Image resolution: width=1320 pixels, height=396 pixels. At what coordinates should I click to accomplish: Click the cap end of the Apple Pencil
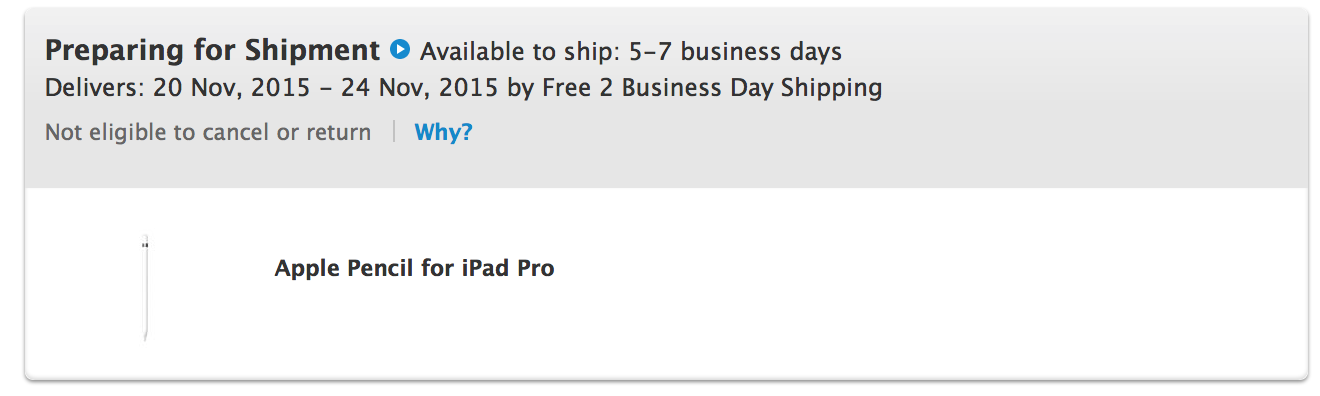(x=145, y=243)
